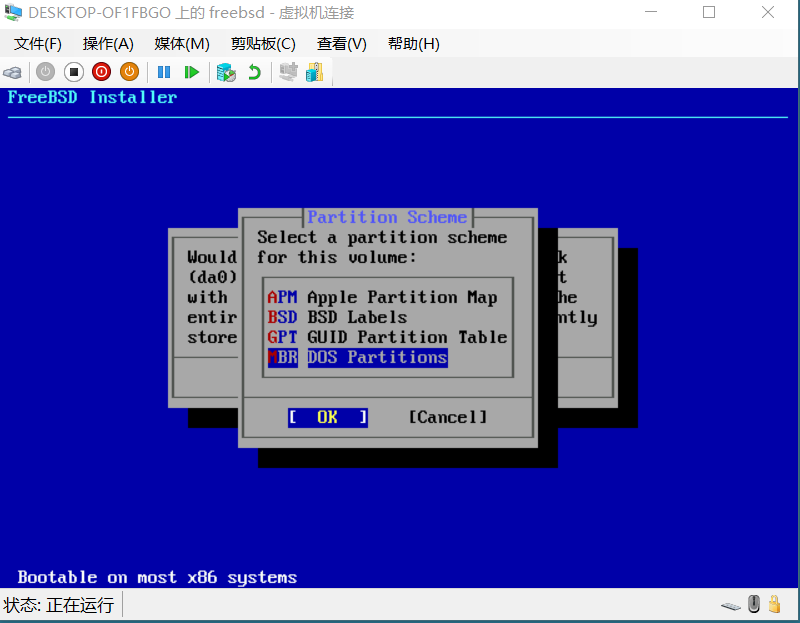
Task: Click the Turn Off stop icon
Action: [73, 72]
